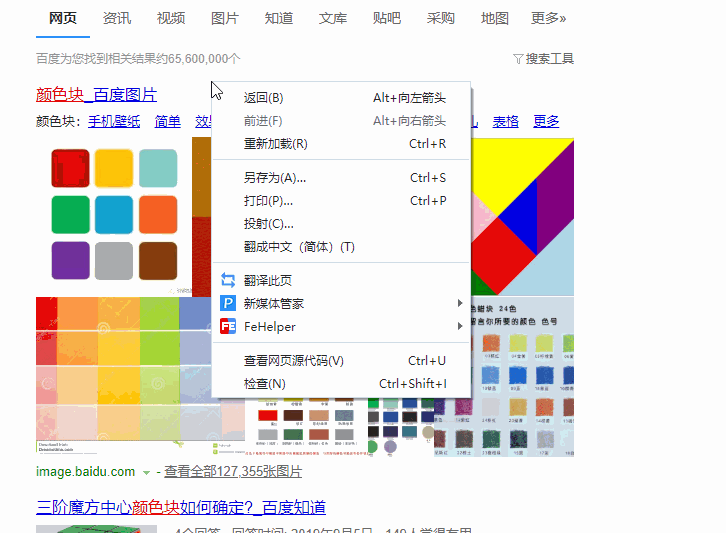Image resolution: width=726 pixels, height=533 pixels.
Task: Open the dropdown arrow next to image.baidu.com
Action: point(146,473)
